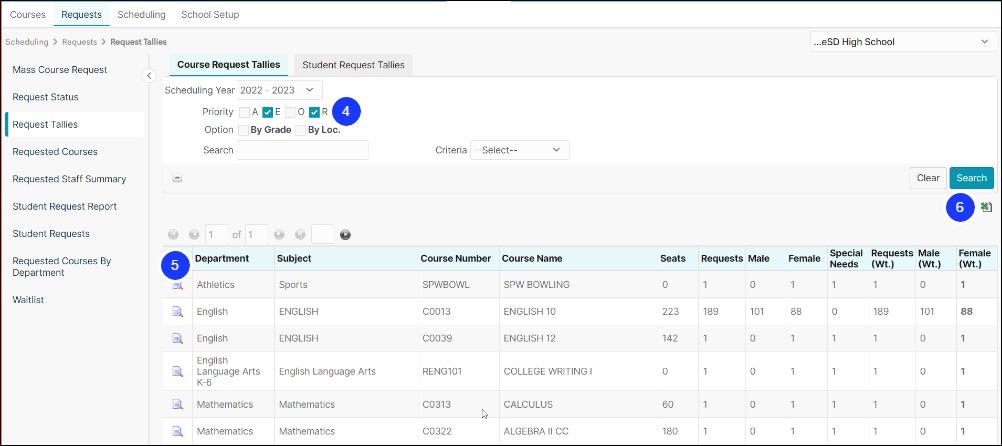Click into the Search text field
The height and width of the screenshot is (446, 1002).
click(x=302, y=150)
